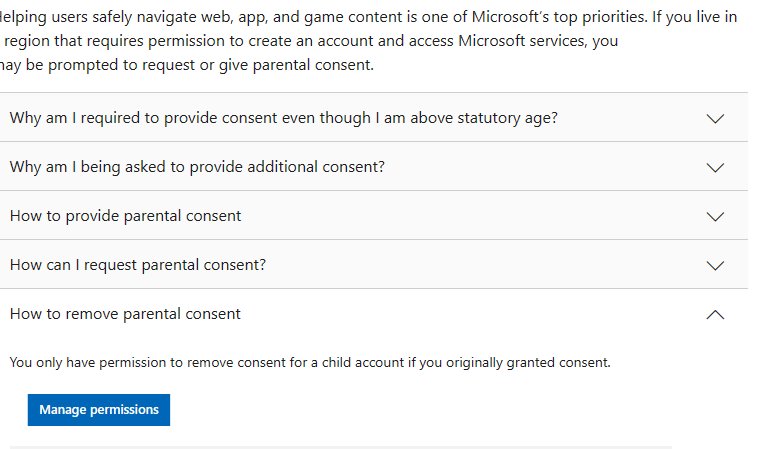Screen dimensions: 757x449
Task: Collapse "How to remove parental consent" using its chevron
Action: tap(714, 314)
